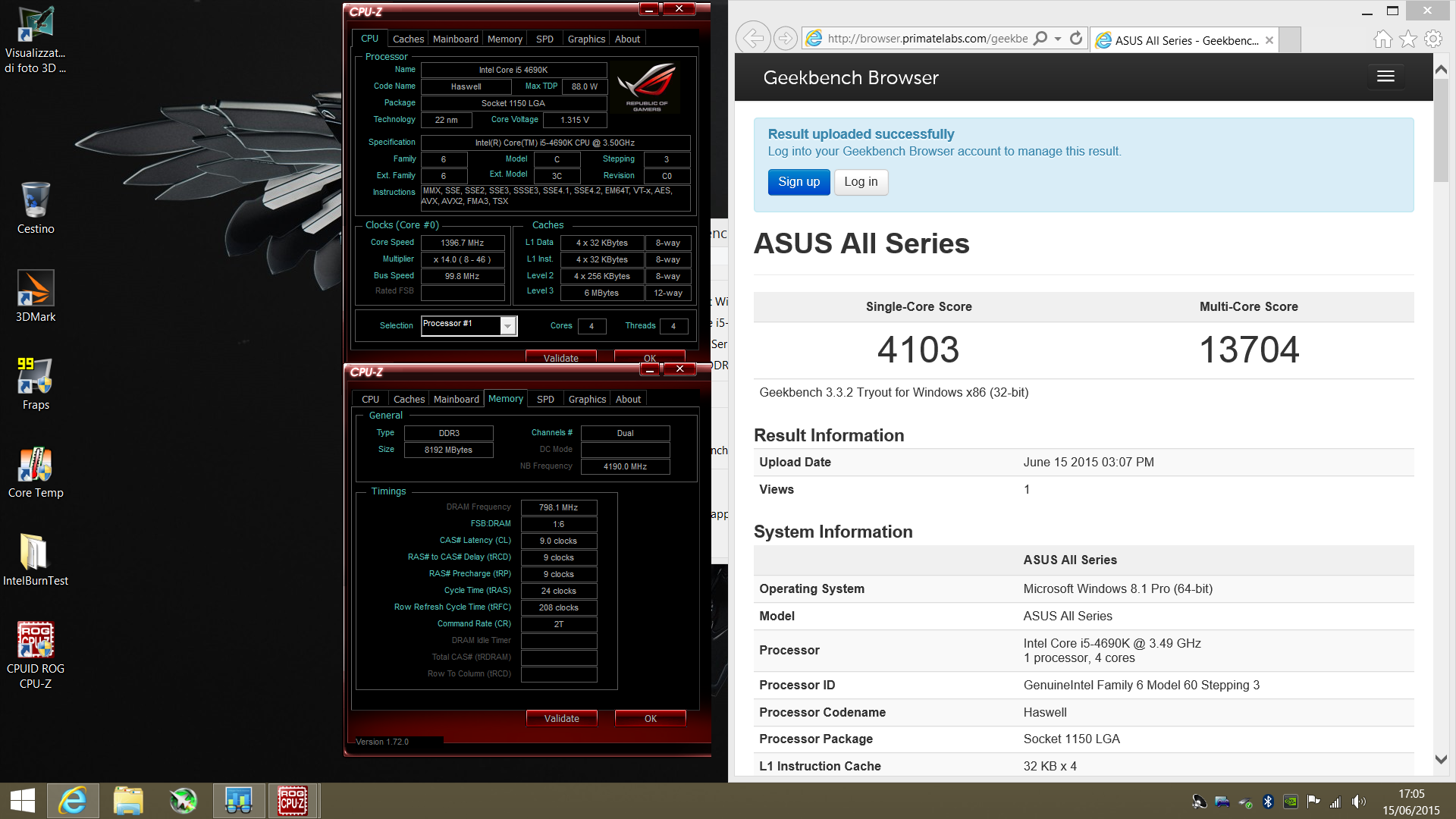Click the Single-Core score 4103

point(918,350)
